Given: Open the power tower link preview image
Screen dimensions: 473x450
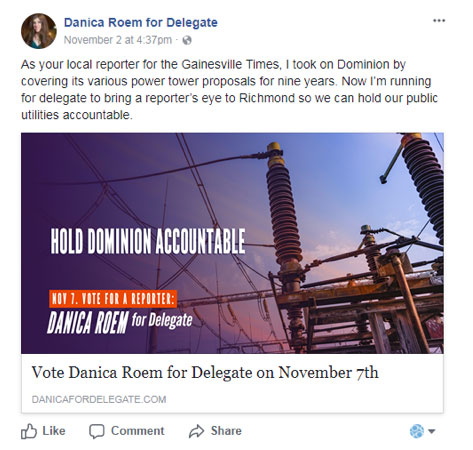Looking at the screenshot, I should point(232,243).
